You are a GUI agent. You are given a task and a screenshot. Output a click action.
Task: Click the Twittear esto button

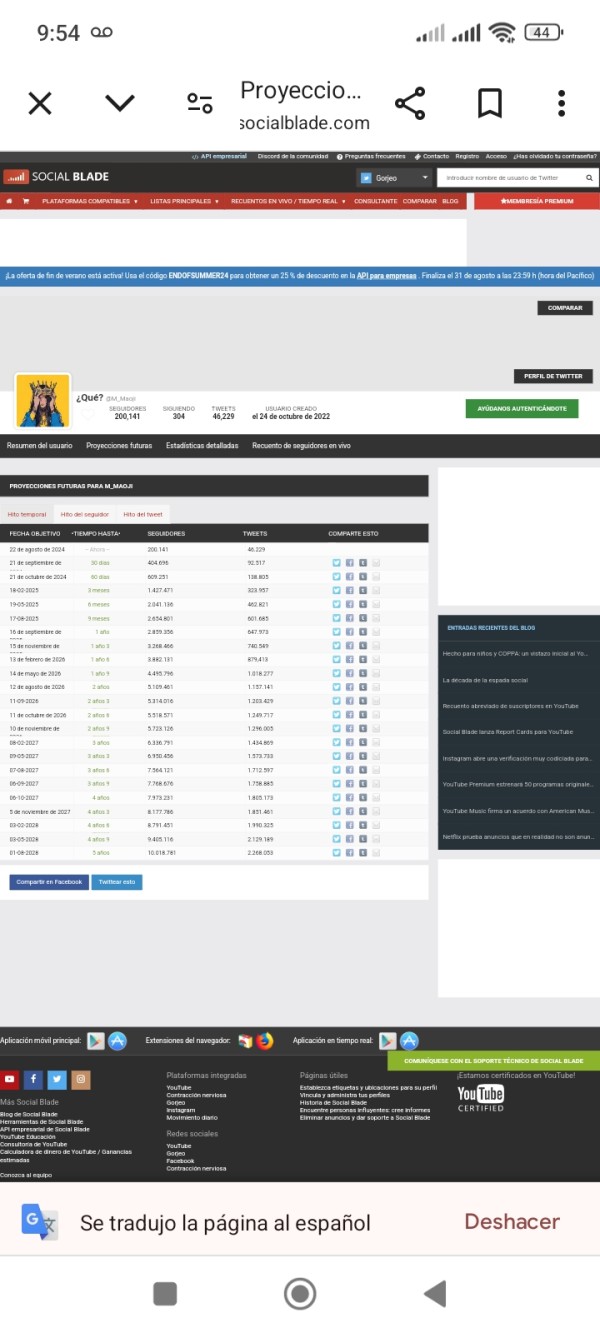coord(117,882)
